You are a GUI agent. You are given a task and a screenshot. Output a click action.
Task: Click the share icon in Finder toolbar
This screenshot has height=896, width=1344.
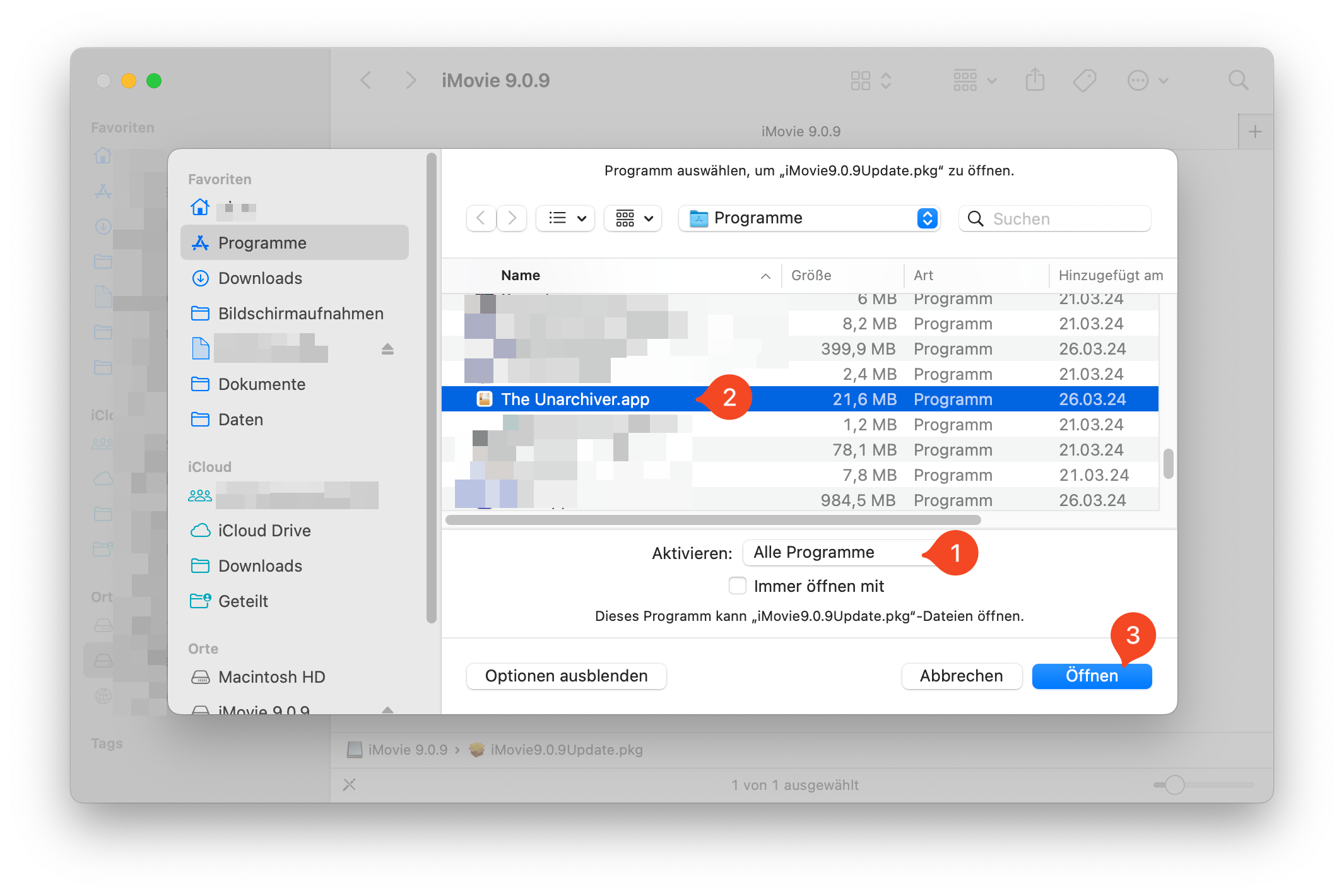point(1035,81)
